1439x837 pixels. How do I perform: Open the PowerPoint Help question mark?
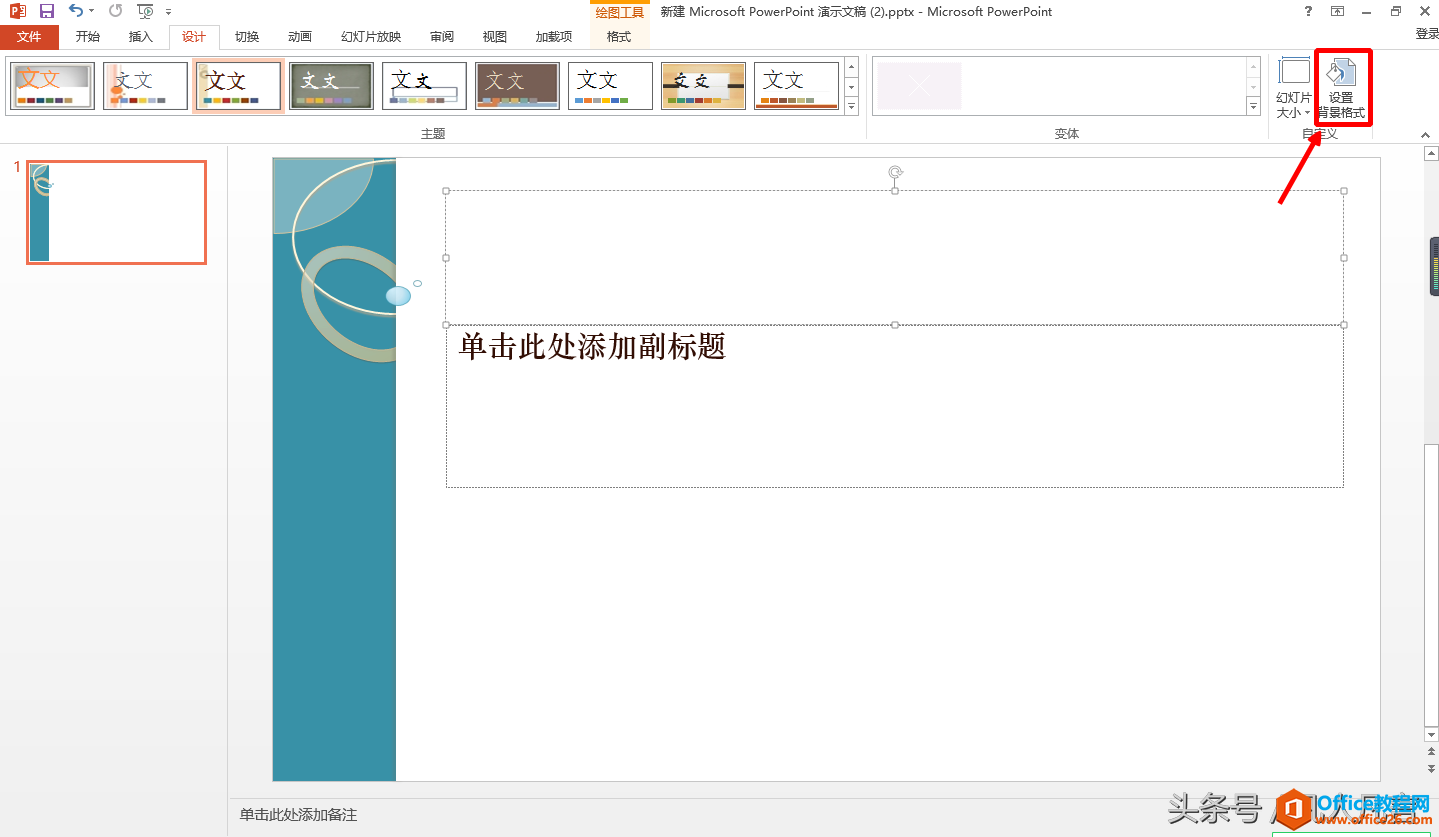[x=1308, y=11]
